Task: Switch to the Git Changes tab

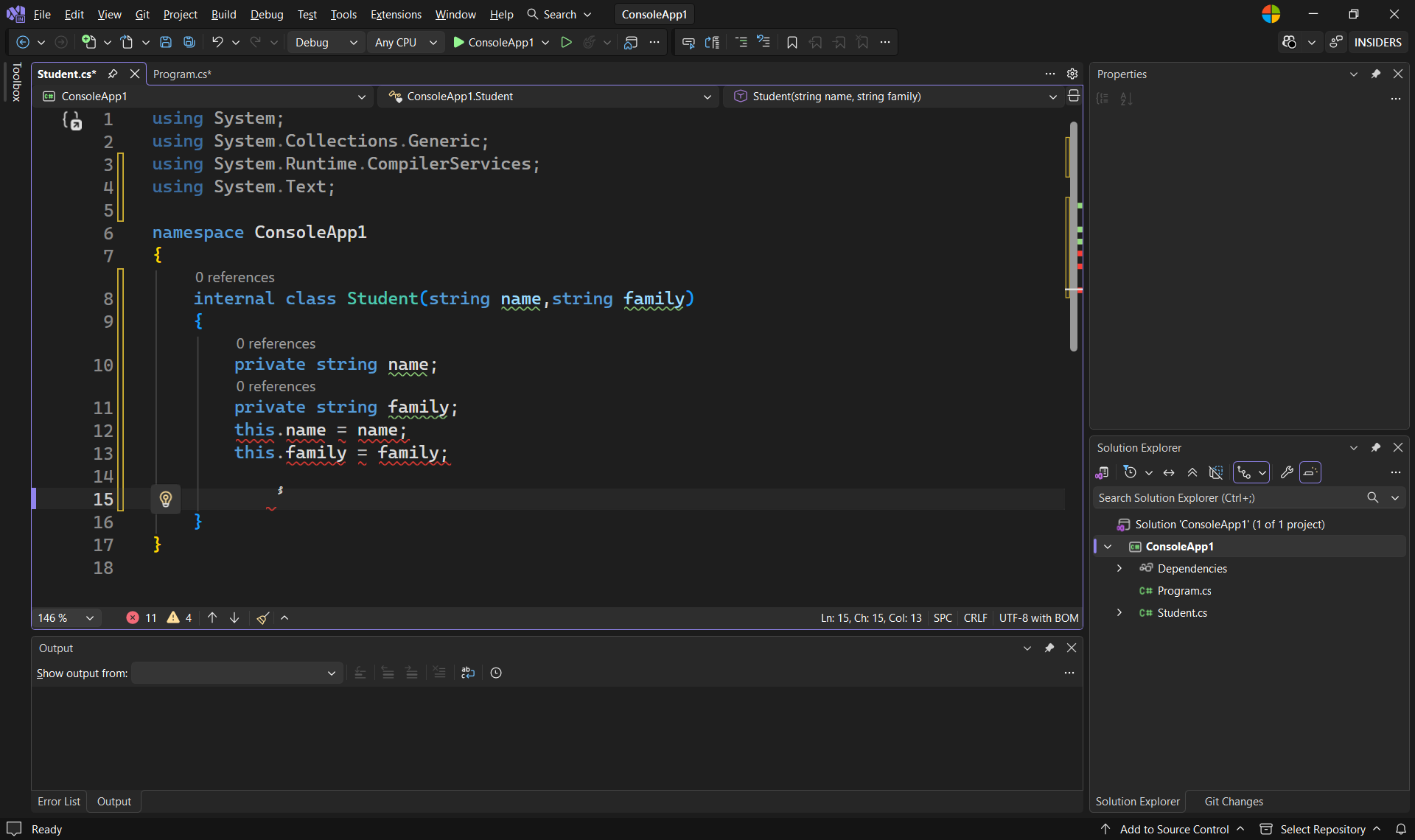Action: coord(1234,802)
